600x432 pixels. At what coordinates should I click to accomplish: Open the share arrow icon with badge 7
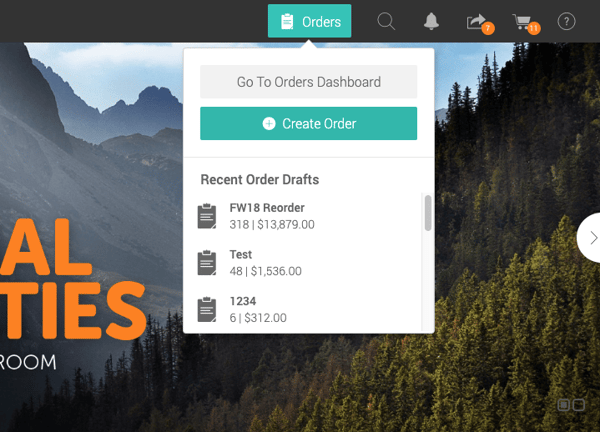476,21
